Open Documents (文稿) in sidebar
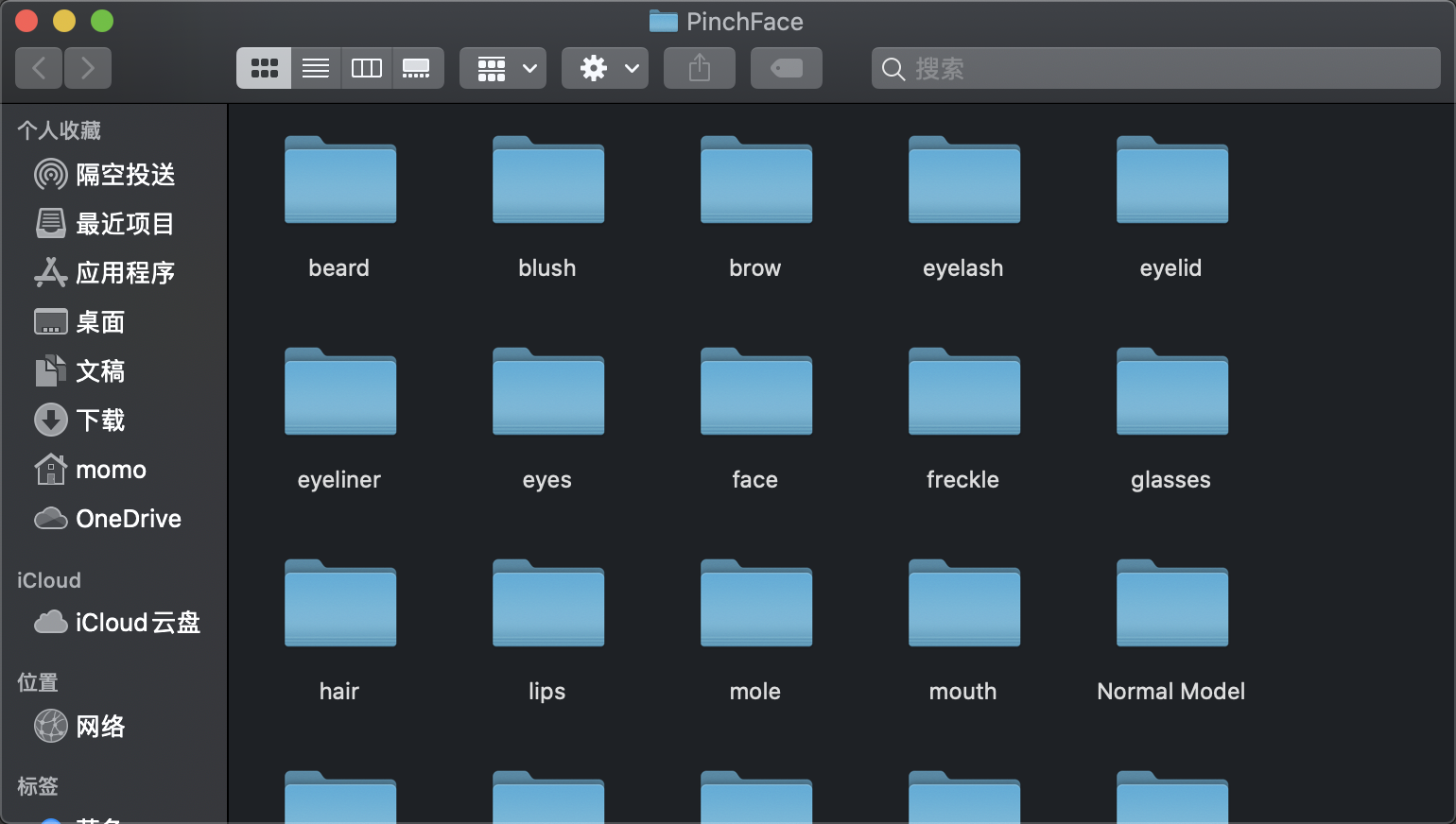 tap(113, 371)
